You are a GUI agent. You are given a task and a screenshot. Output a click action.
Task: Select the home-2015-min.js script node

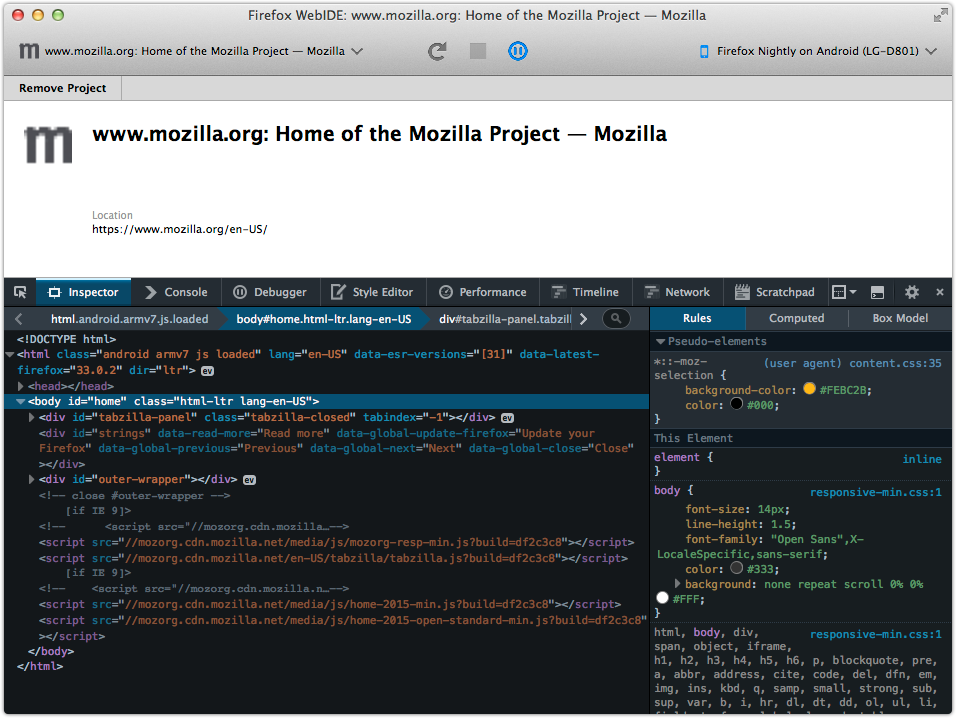330,604
